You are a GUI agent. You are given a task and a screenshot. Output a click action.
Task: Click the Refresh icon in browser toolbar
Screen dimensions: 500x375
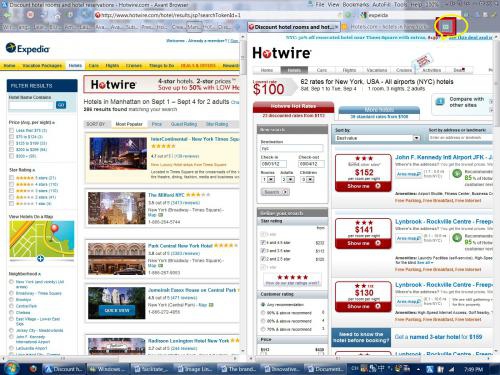pyautogui.click(x=44, y=15)
